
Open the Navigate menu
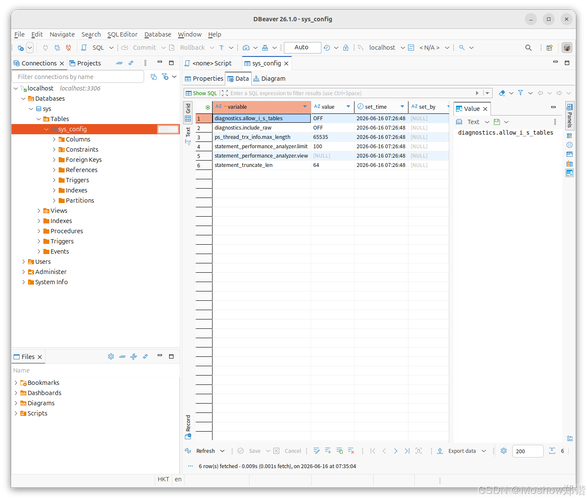[x=62, y=34]
